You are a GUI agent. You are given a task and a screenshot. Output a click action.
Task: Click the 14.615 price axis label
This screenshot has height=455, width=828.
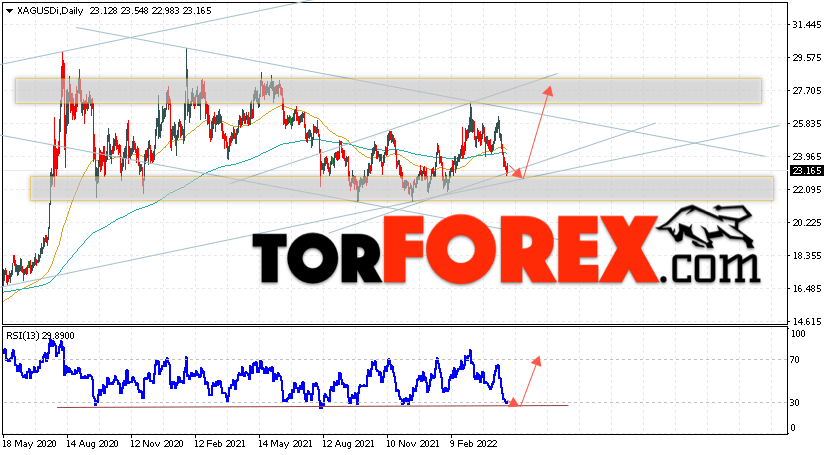(807, 321)
